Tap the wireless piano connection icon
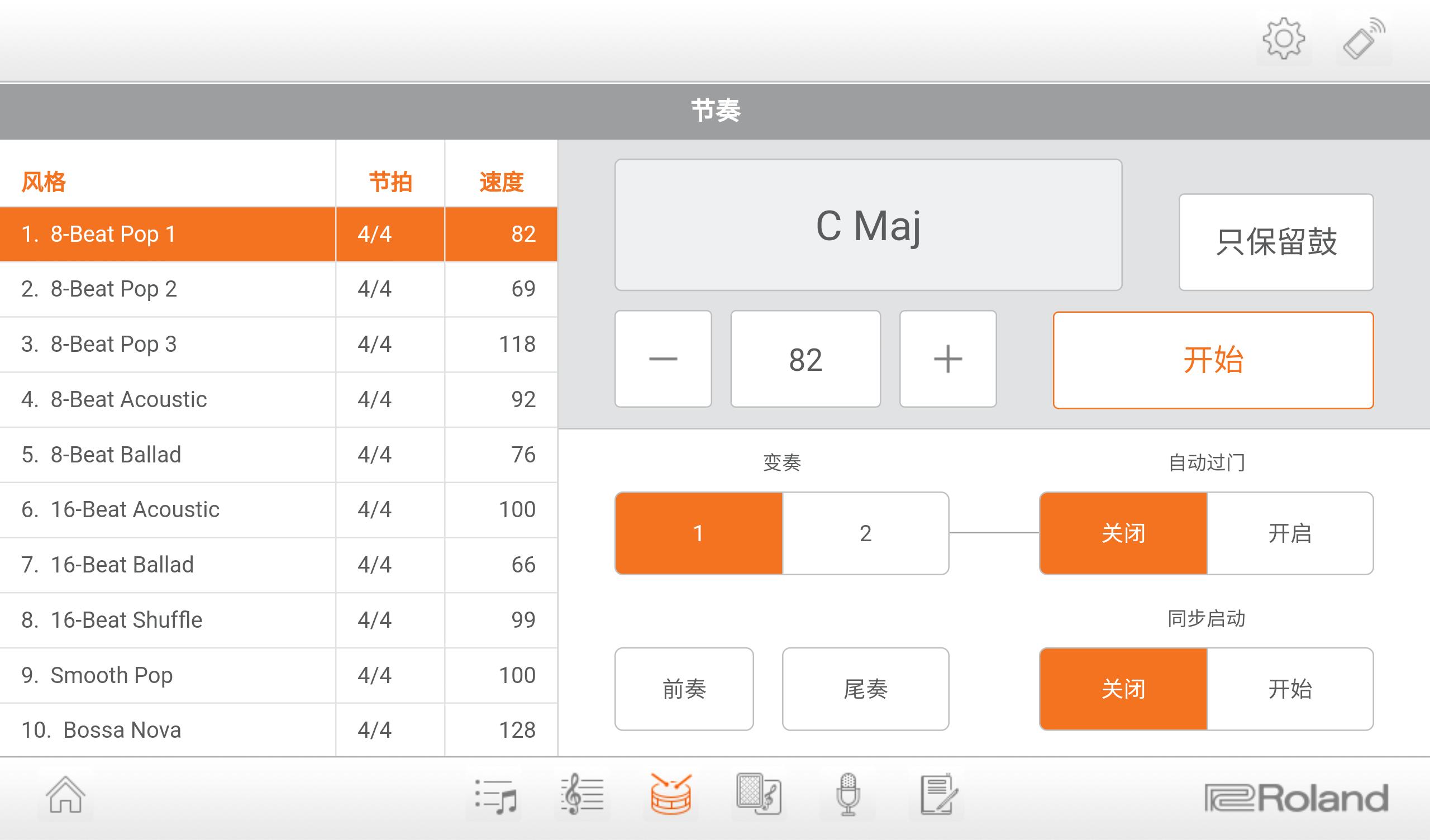The width and height of the screenshot is (1430, 840). coord(1364,39)
